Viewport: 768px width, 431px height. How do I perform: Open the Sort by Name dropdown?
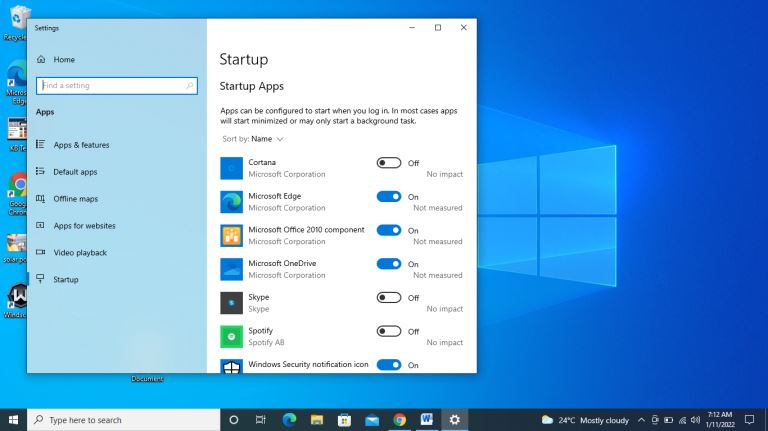pos(253,139)
